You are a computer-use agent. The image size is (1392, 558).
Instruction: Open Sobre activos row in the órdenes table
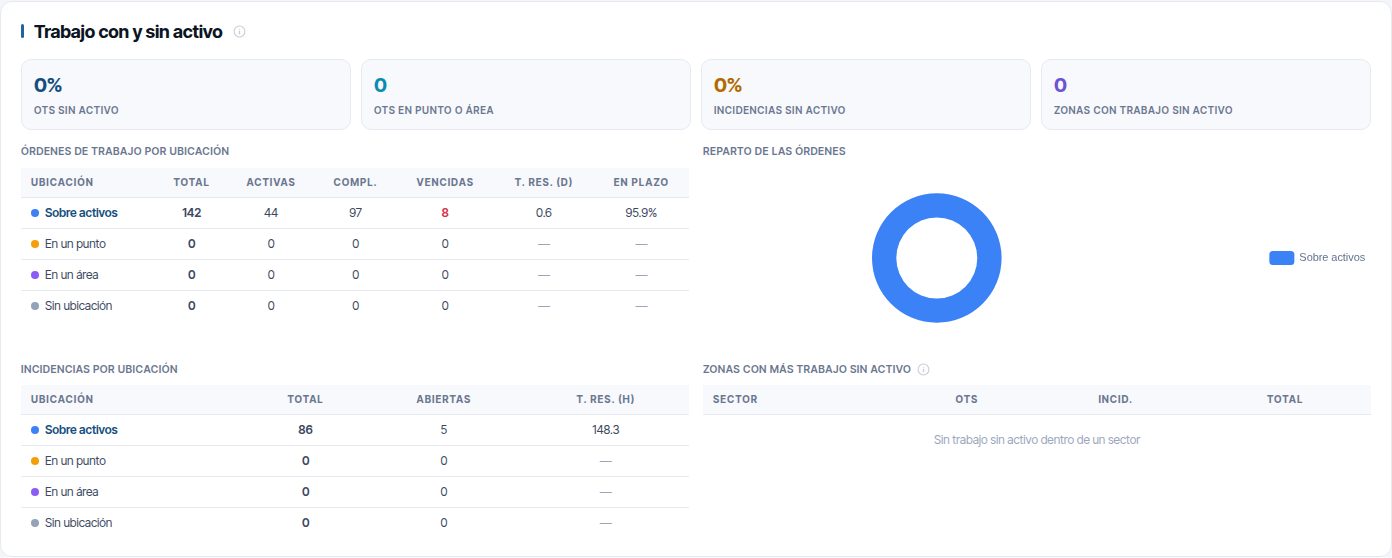tap(355, 213)
